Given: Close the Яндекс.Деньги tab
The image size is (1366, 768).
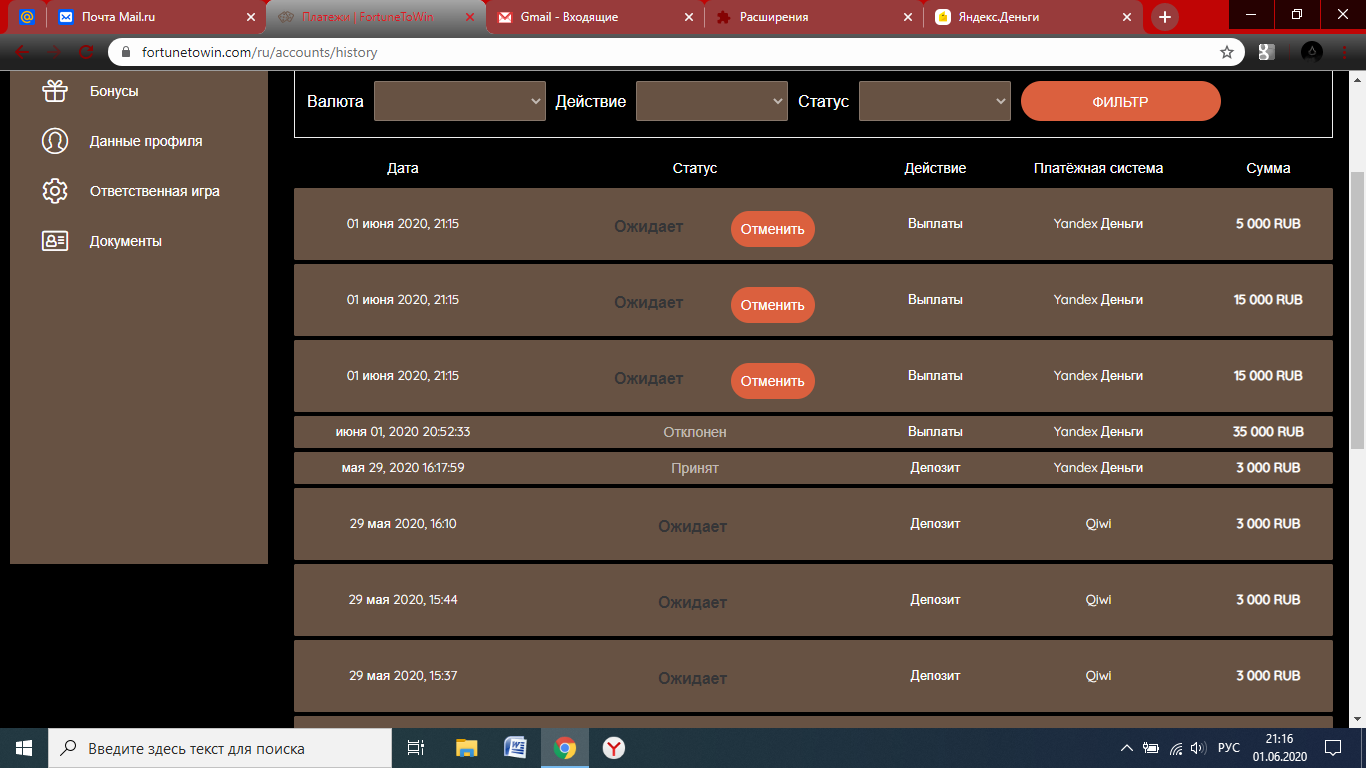Looking at the screenshot, I should (x=1126, y=17).
